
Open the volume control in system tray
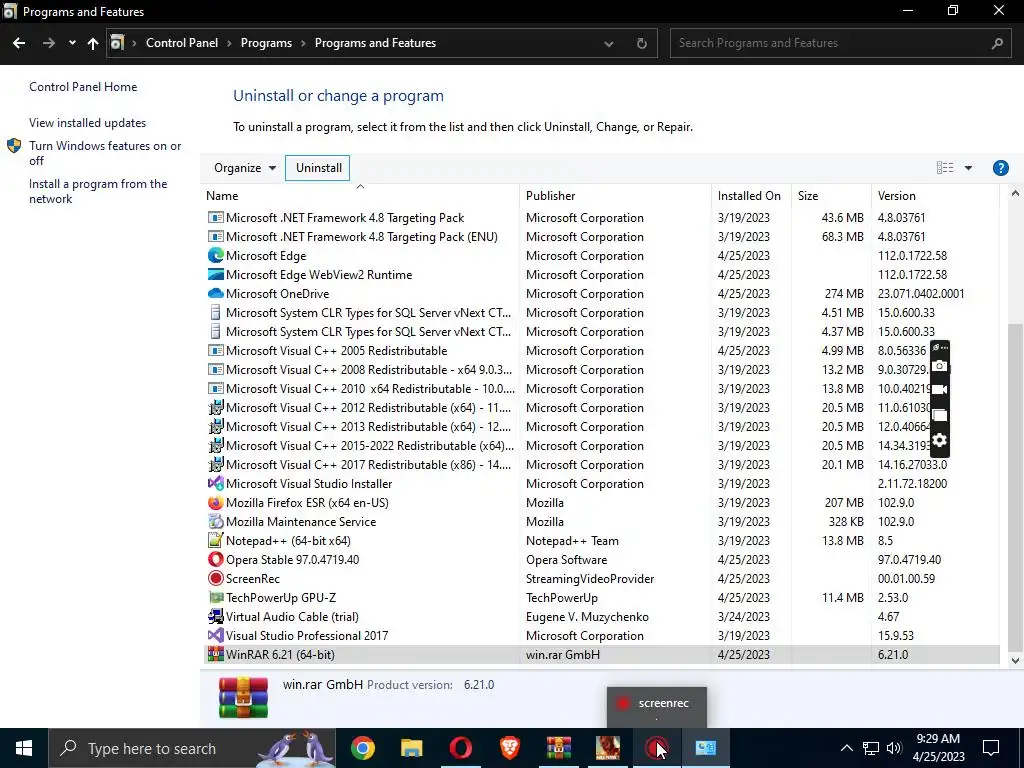[x=894, y=748]
